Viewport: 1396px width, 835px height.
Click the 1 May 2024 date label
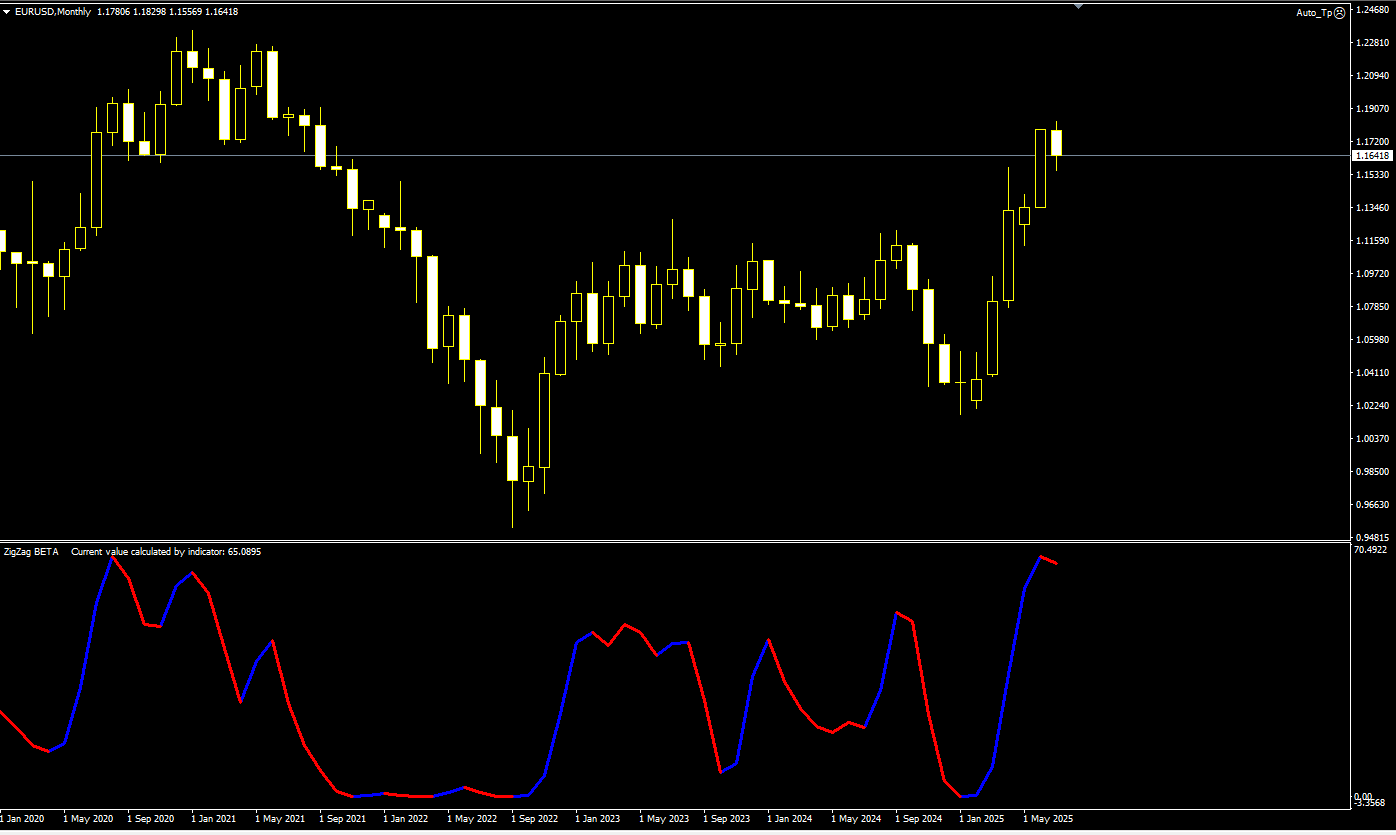(x=856, y=819)
